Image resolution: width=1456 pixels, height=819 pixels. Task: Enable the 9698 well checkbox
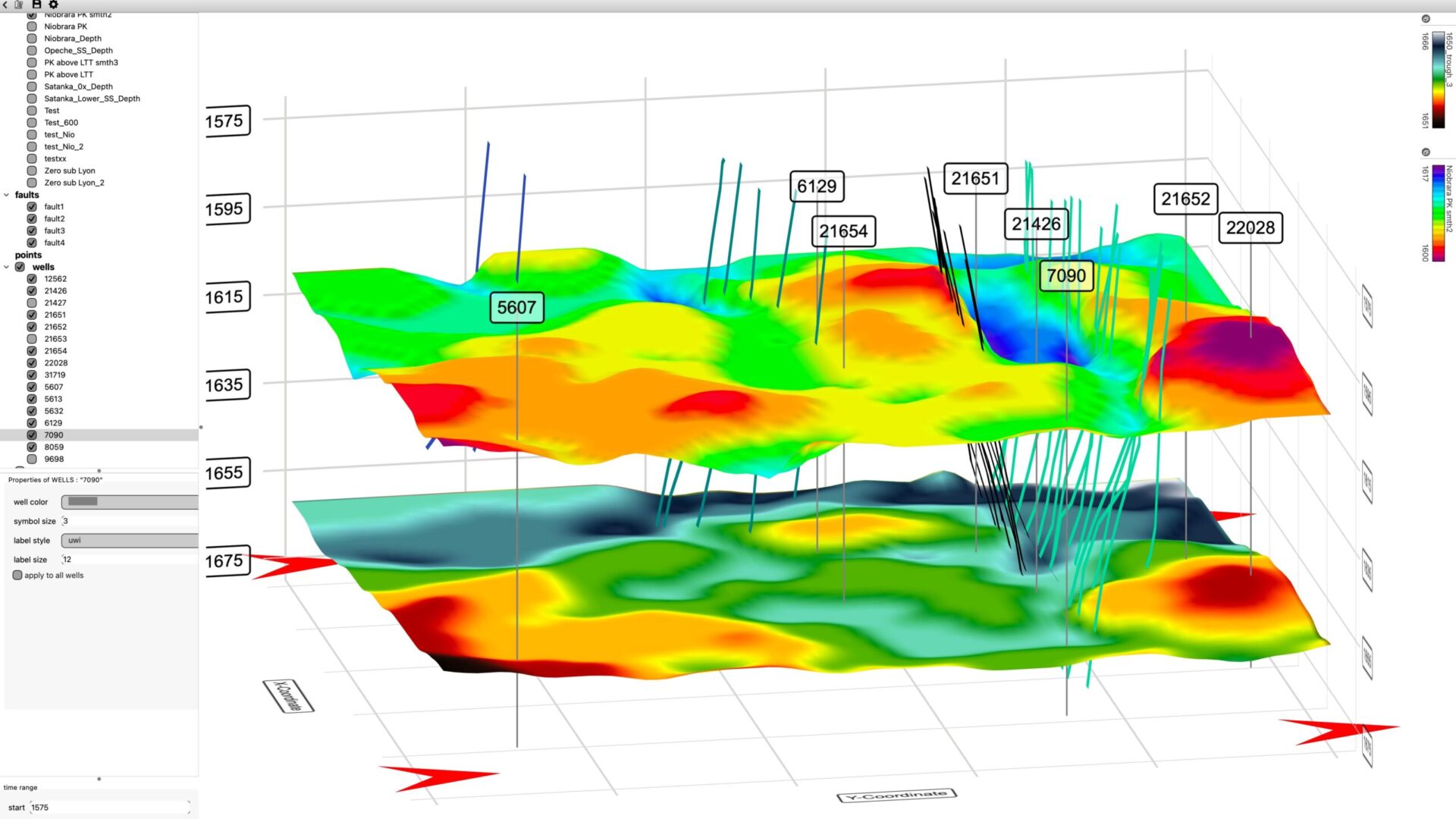[32, 459]
